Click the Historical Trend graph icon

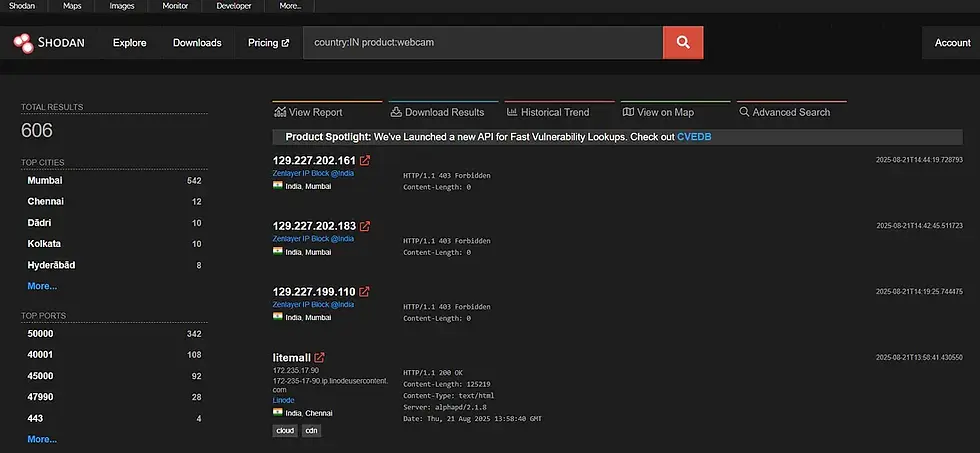coord(512,112)
